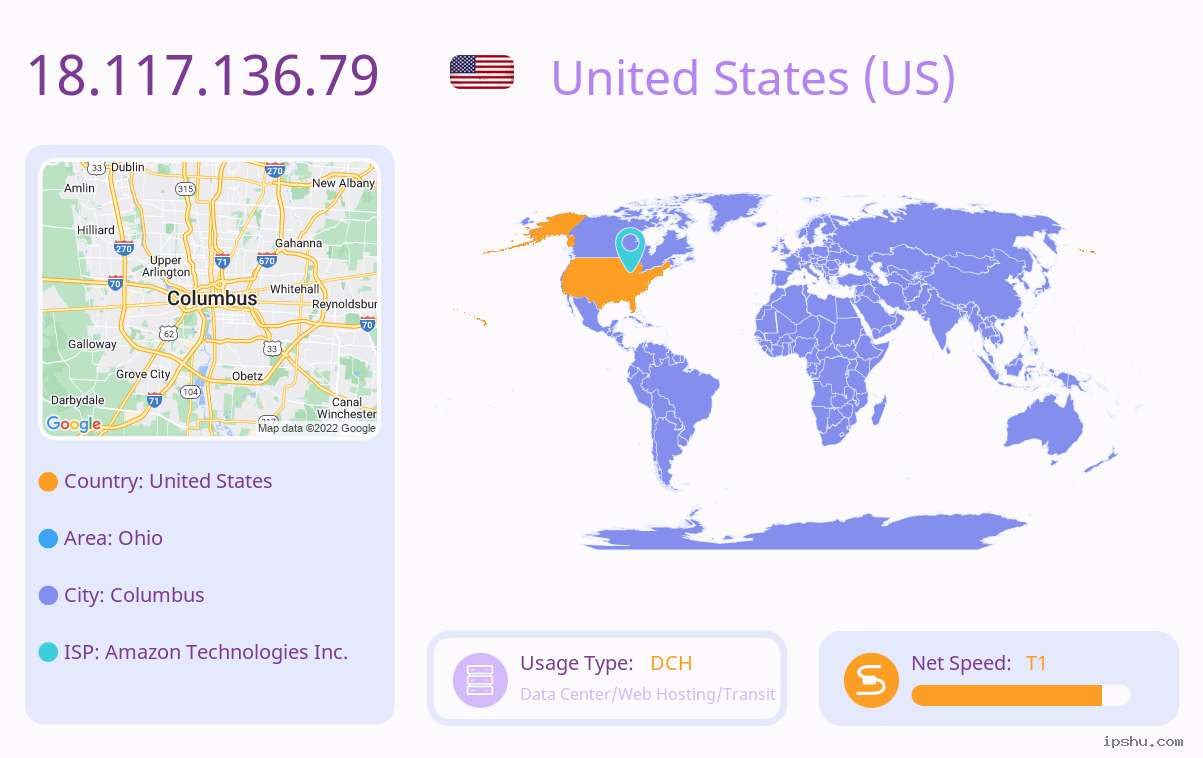Viewport: 1203px width, 758px height.
Task: Click the orange Net Speed progress bar
Action: tap(1021, 696)
